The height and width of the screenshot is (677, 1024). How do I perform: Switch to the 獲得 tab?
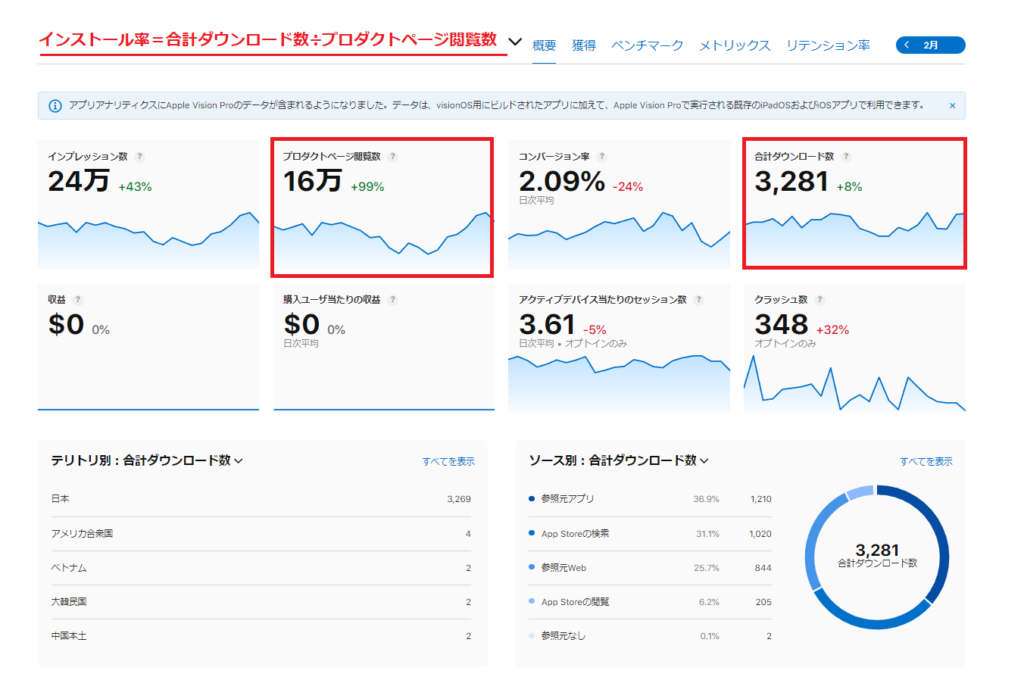tap(583, 45)
